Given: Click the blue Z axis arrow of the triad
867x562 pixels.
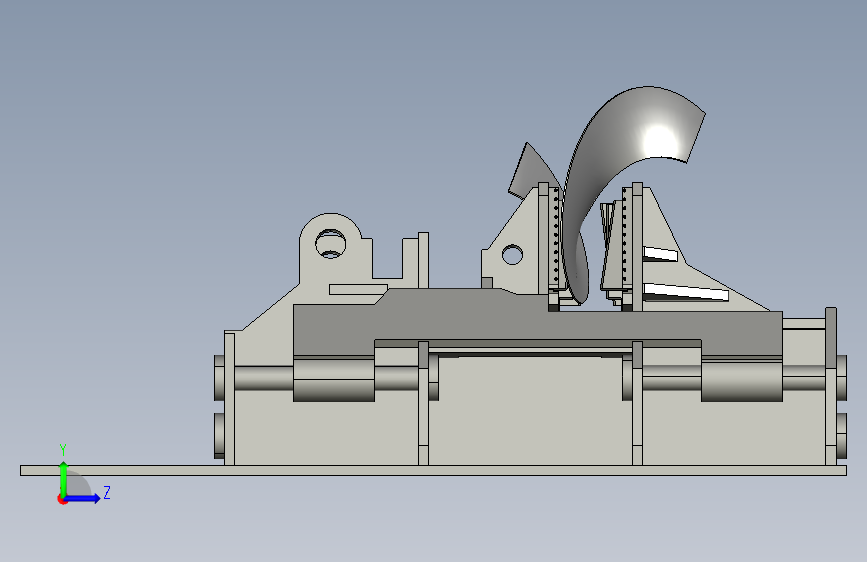Looking at the screenshot, I should tap(84, 498).
